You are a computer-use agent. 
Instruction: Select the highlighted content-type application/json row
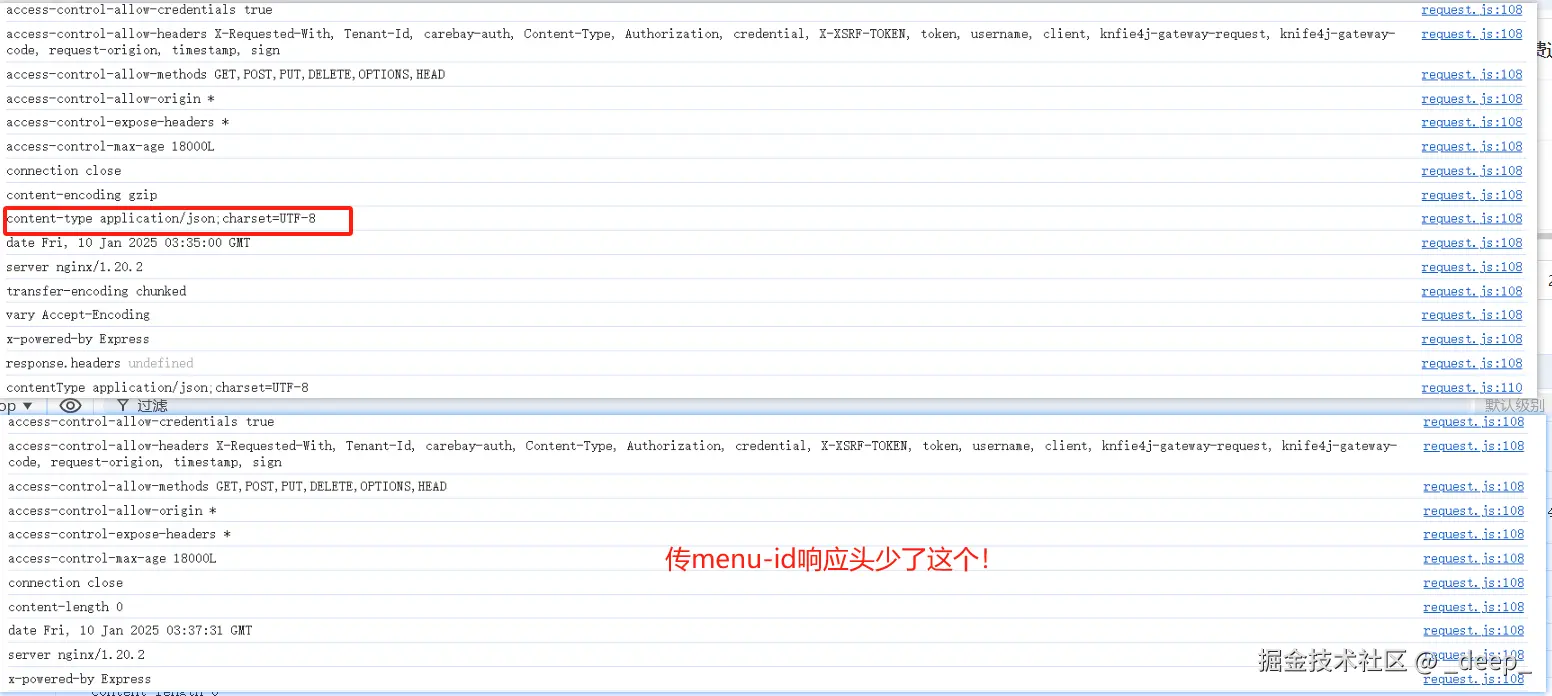click(176, 219)
